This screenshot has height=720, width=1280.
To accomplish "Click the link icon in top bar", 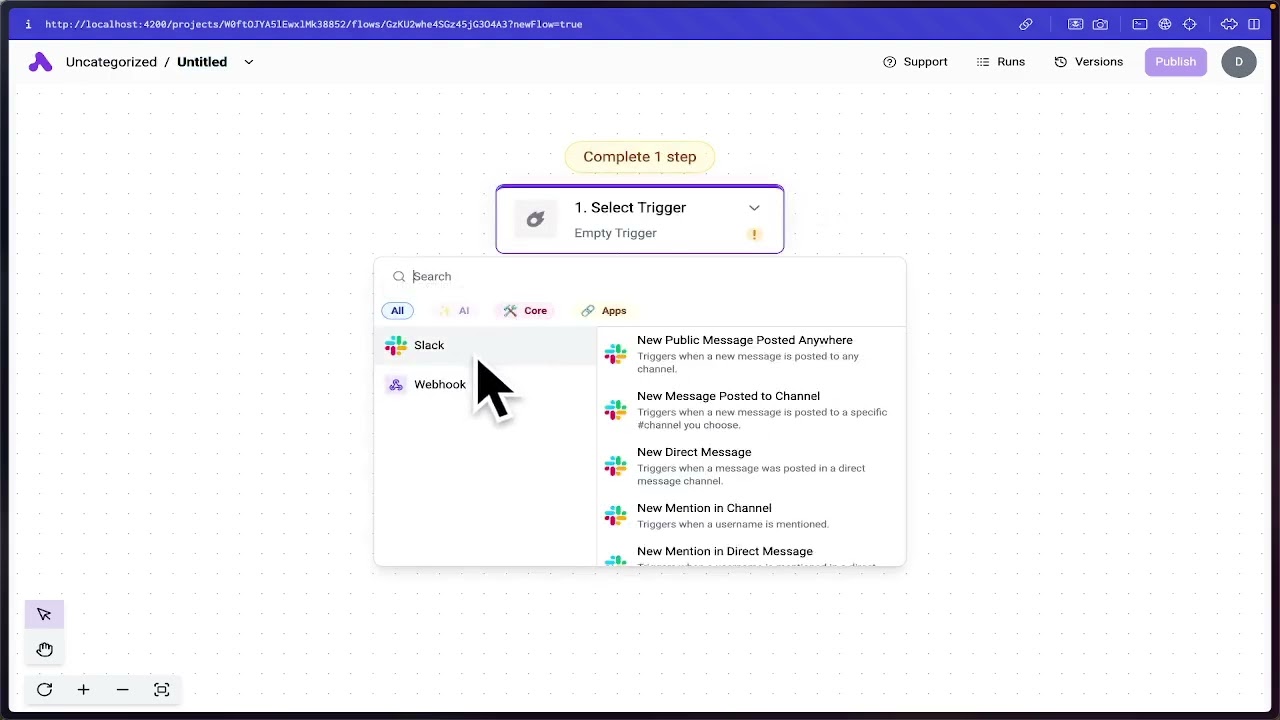I will (x=1026, y=24).
